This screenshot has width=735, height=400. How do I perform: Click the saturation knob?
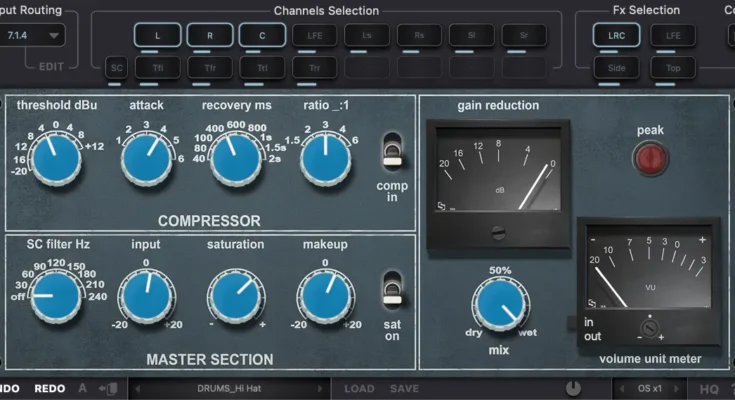[236, 297]
